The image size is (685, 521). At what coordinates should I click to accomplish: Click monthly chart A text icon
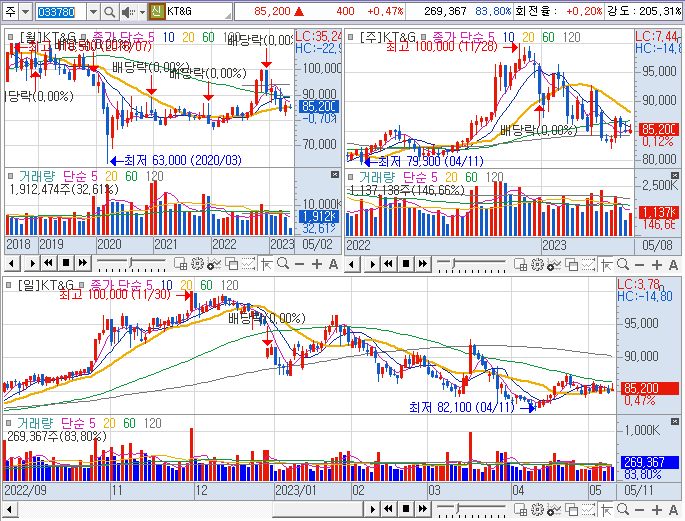(333, 264)
